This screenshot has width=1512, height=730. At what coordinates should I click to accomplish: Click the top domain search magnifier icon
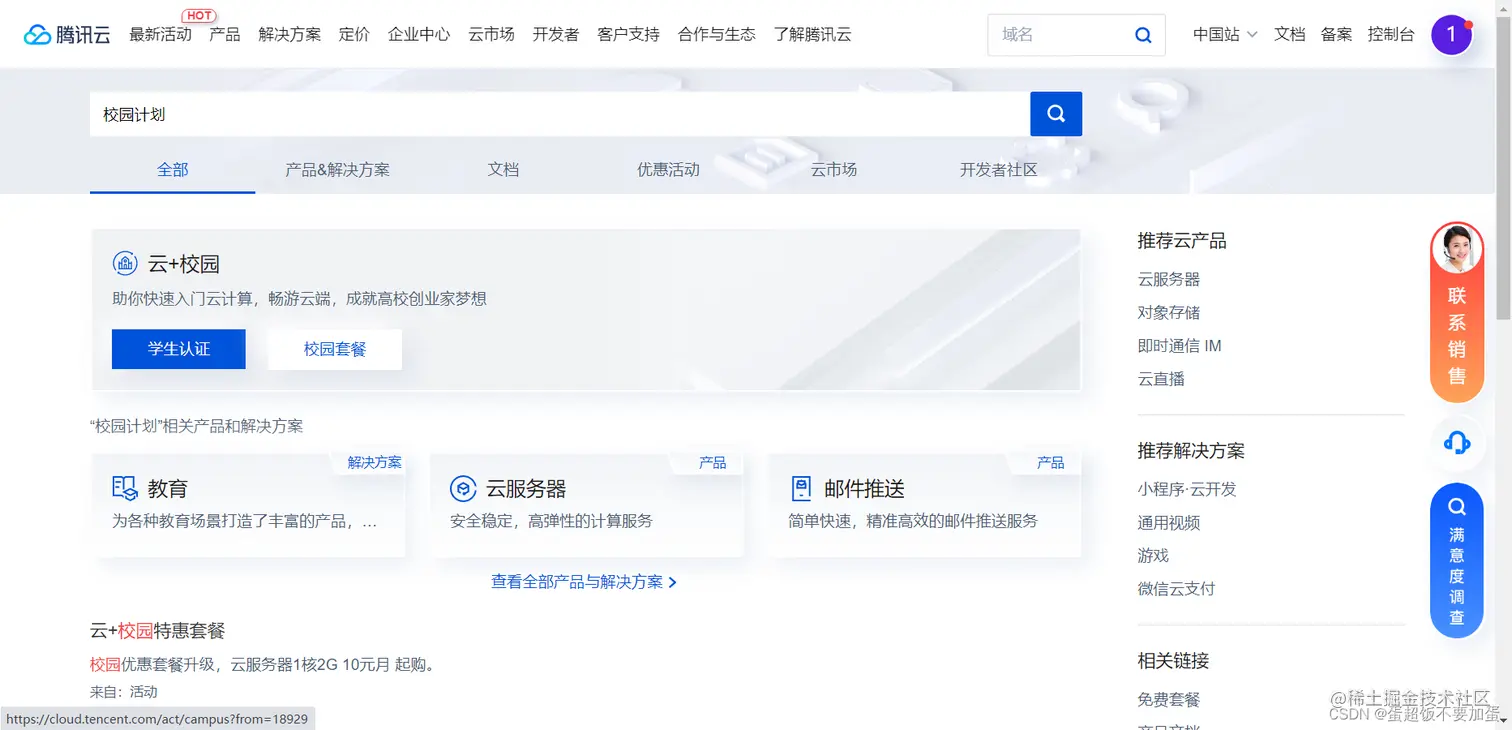[x=1143, y=35]
